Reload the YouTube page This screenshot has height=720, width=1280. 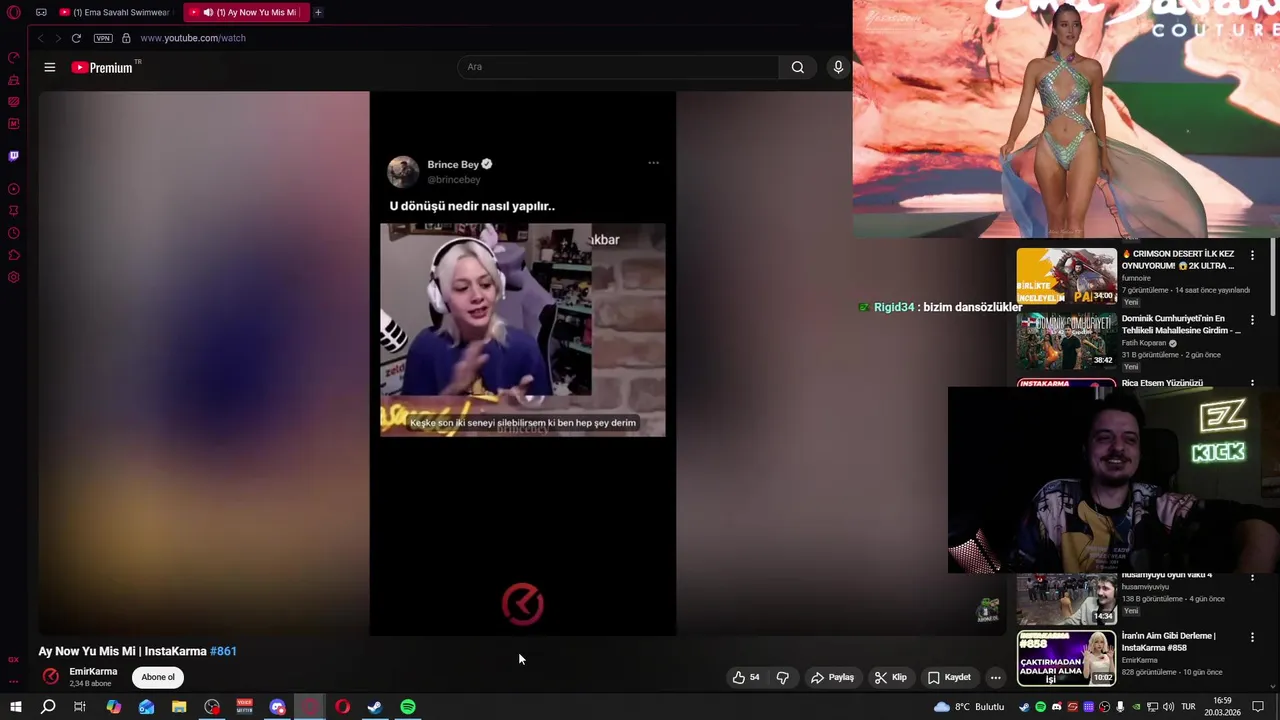click(x=76, y=38)
